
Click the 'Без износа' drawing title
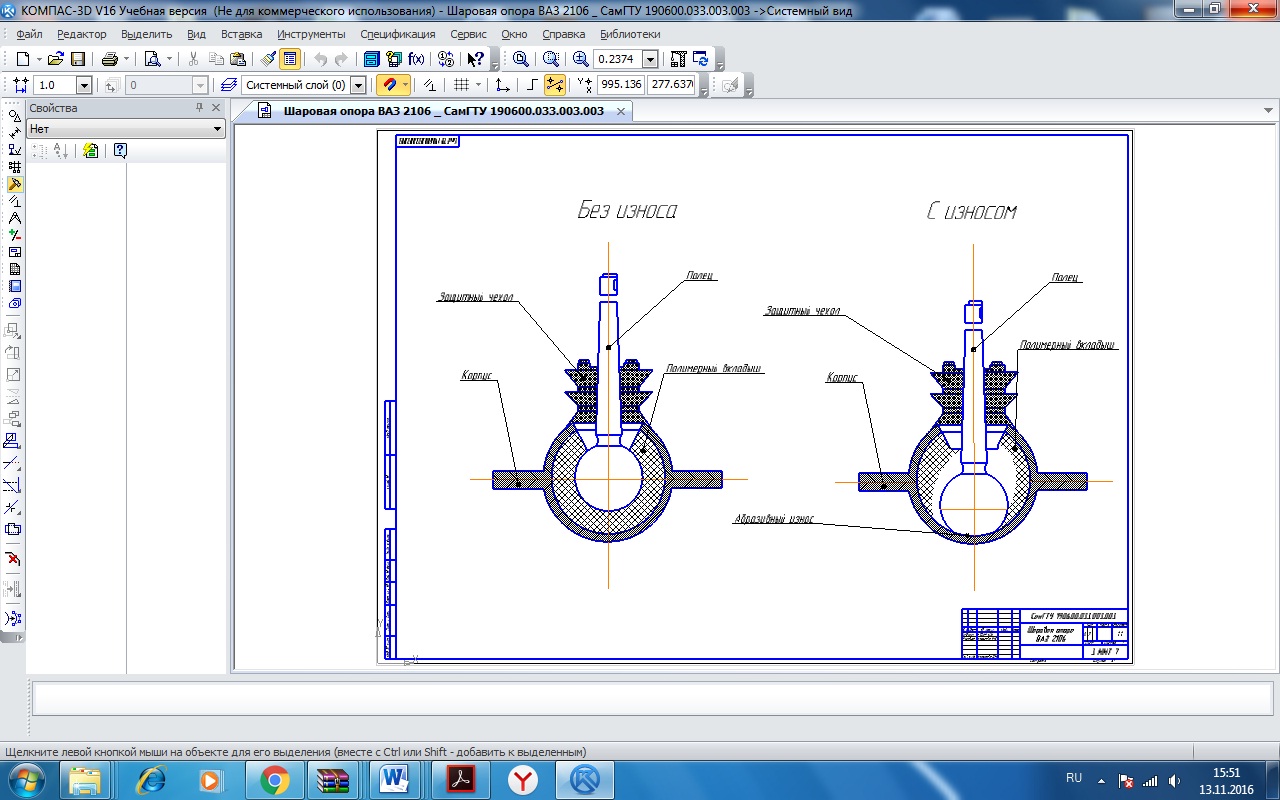click(x=627, y=211)
